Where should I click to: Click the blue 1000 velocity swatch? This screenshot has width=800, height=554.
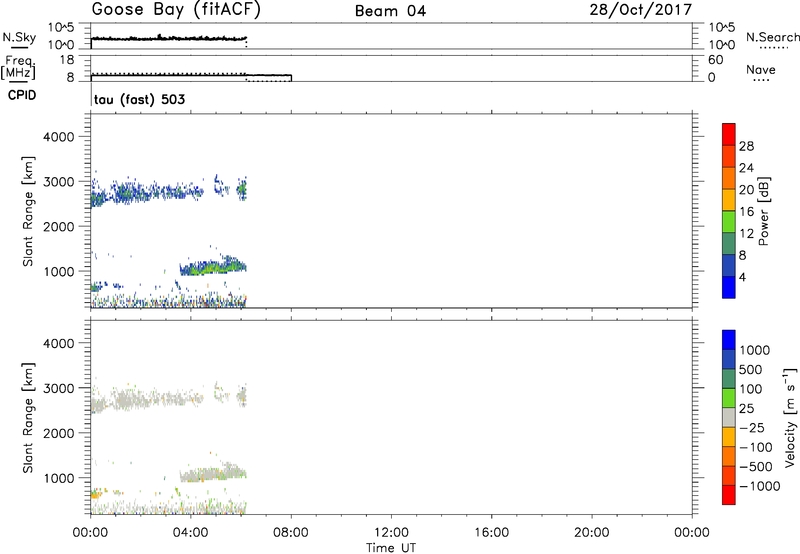[x=729, y=340]
